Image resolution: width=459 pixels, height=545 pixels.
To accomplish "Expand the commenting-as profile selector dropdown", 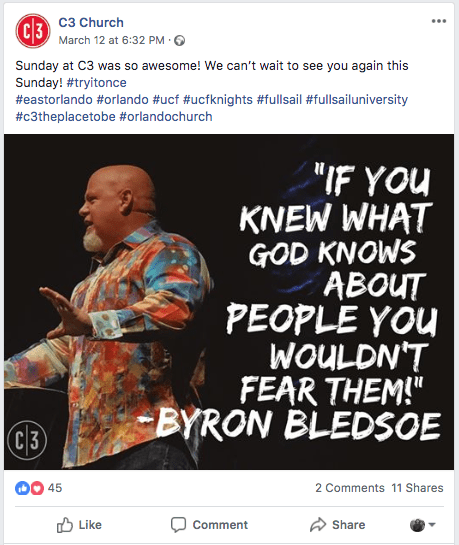I will pyautogui.click(x=423, y=525).
